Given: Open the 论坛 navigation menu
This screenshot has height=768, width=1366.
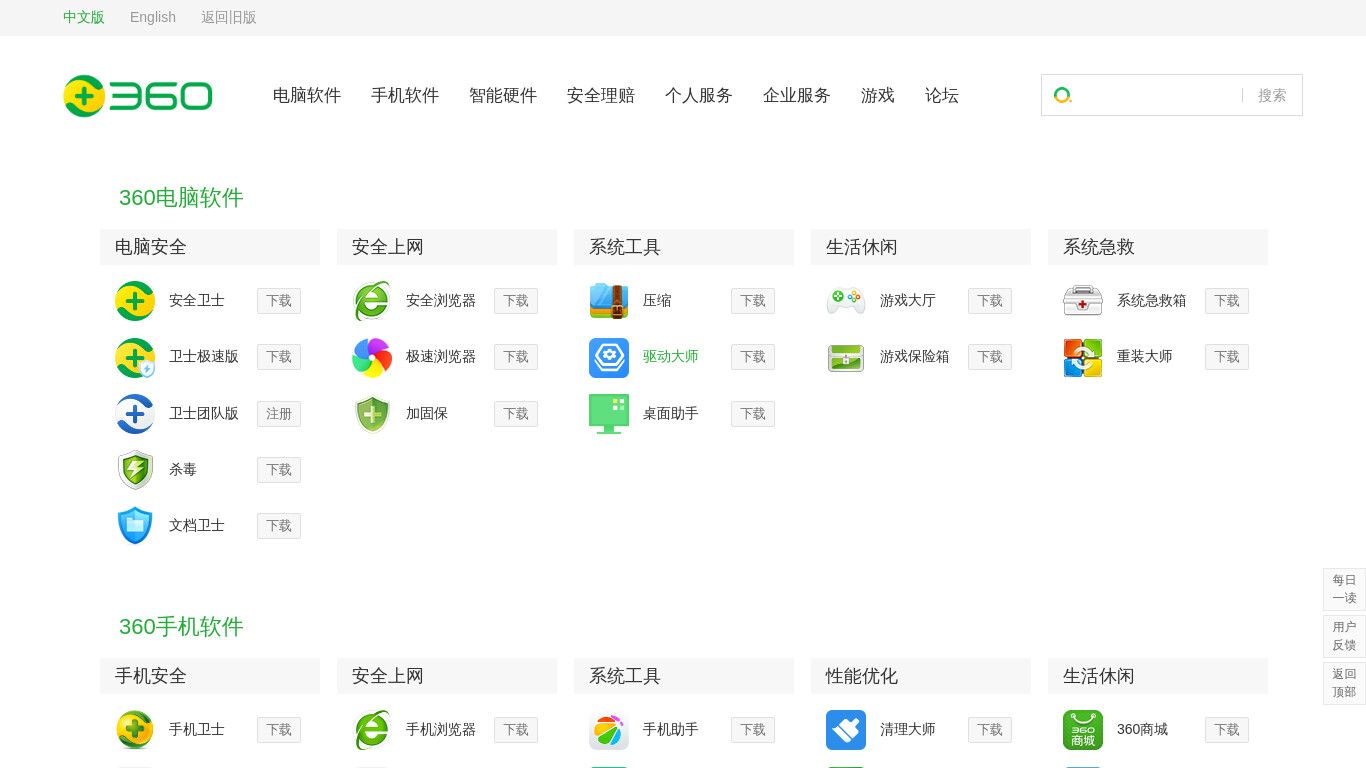Looking at the screenshot, I should pos(942,96).
